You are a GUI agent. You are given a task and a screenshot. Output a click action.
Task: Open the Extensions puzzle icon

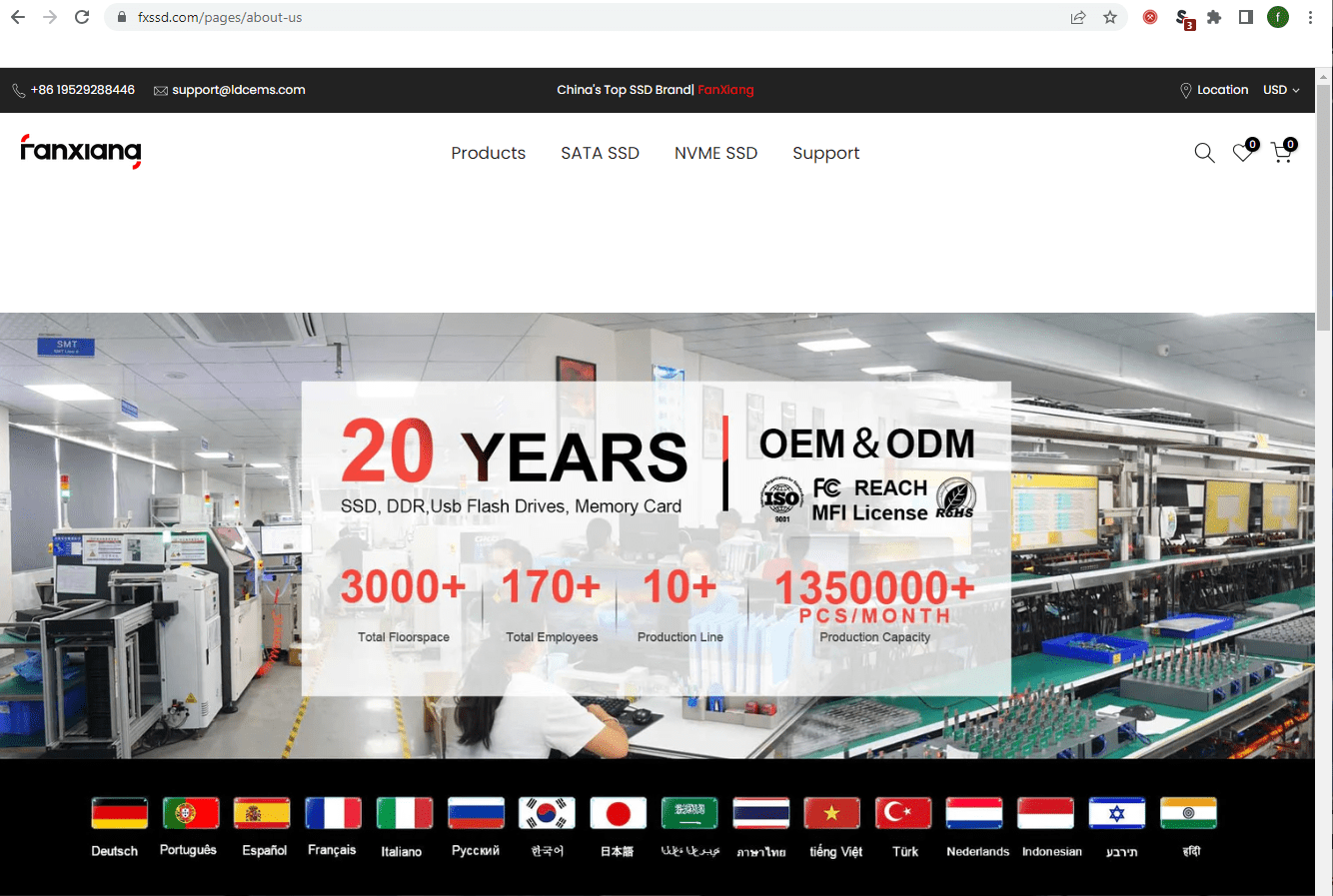click(1214, 17)
